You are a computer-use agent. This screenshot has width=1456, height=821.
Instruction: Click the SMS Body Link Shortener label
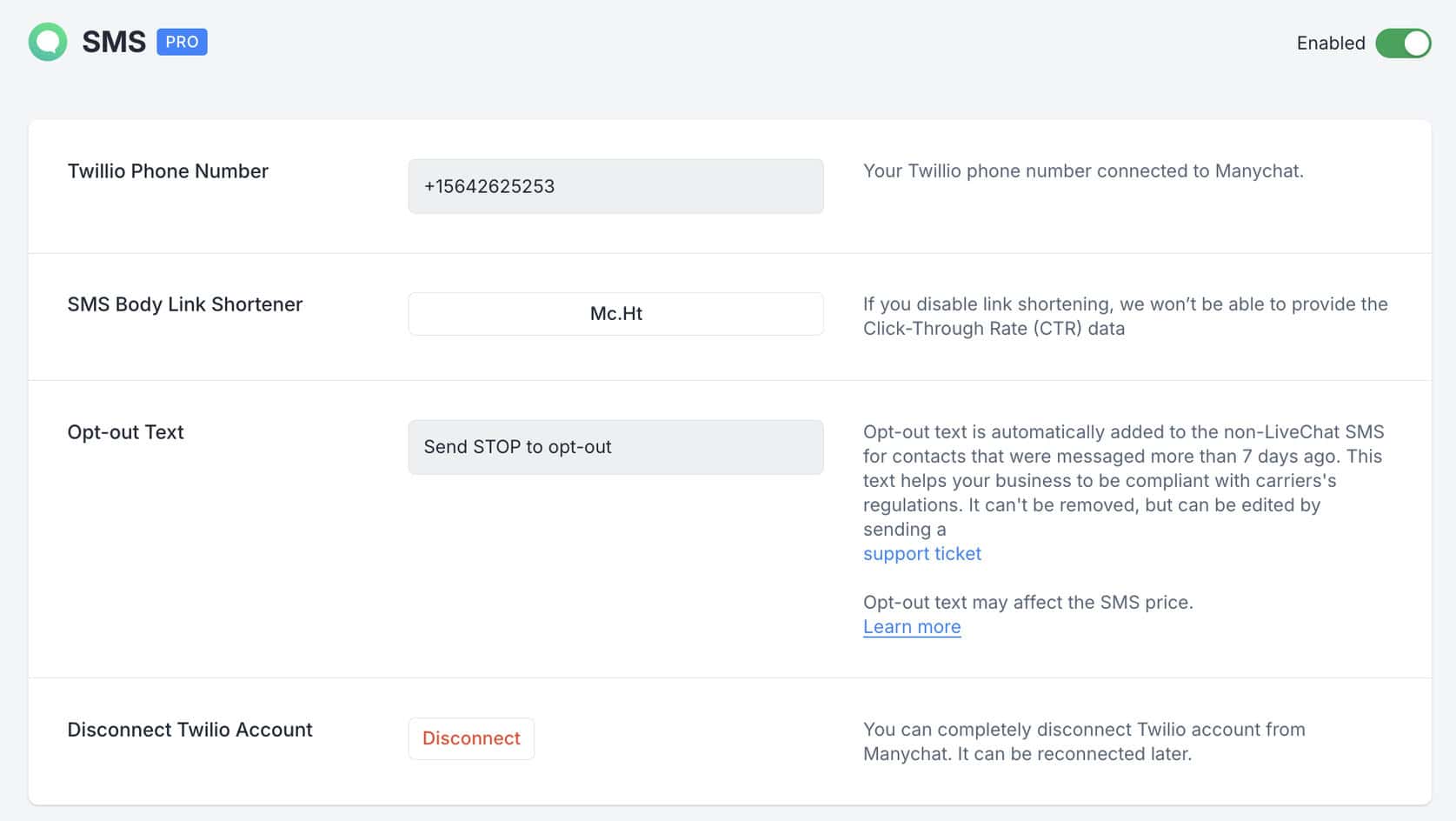pos(184,304)
